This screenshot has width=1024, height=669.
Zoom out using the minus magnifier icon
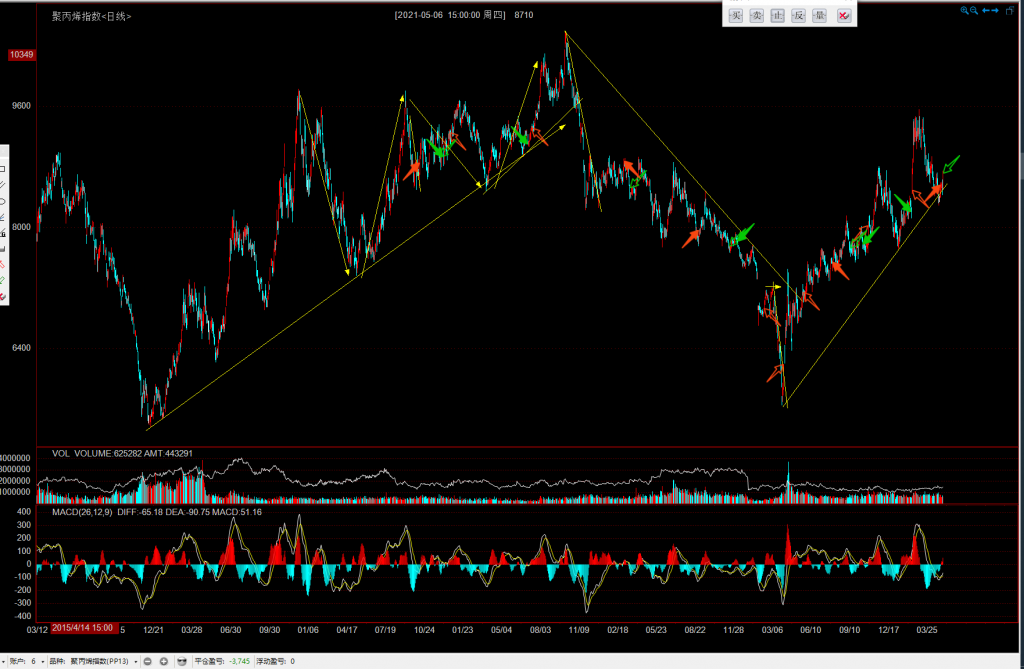[x=975, y=10]
